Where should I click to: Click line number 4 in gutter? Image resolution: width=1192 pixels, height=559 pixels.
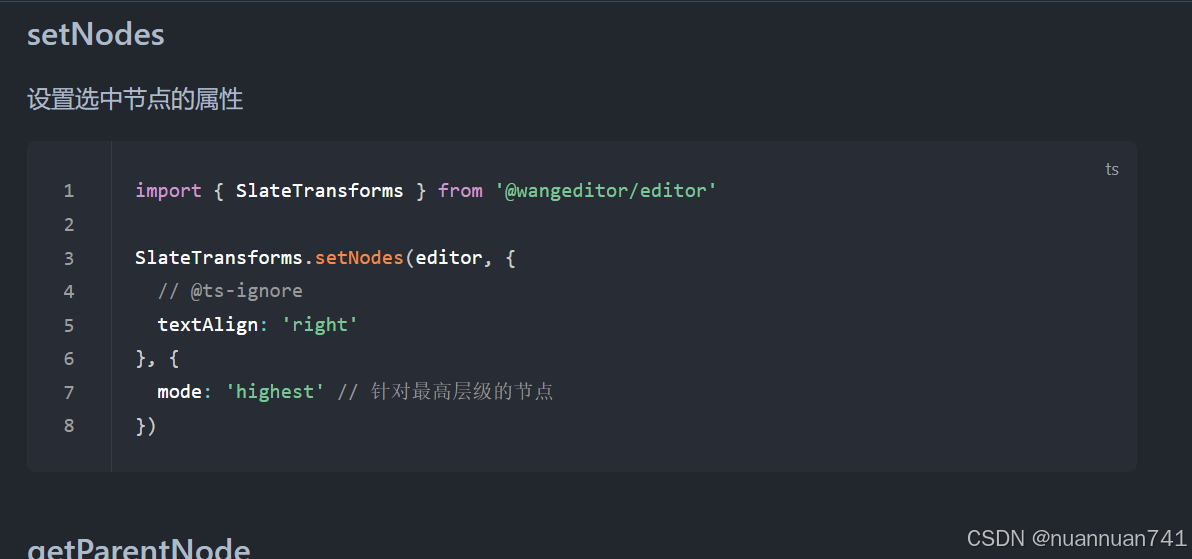(69, 291)
